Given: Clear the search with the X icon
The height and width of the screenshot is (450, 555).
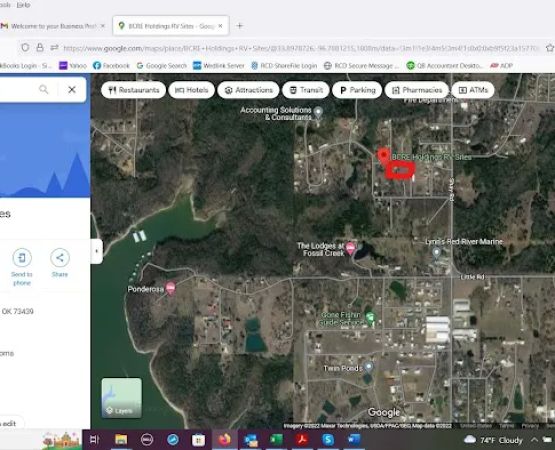Looking at the screenshot, I should click(72, 90).
